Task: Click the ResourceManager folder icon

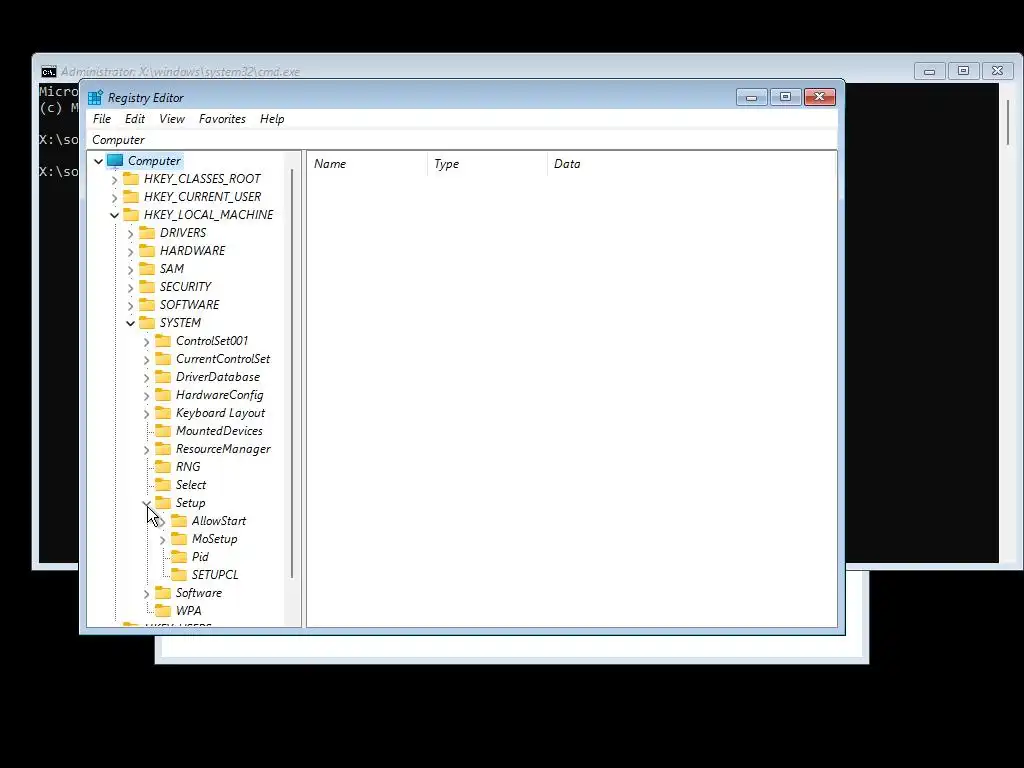Action: coord(163,449)
